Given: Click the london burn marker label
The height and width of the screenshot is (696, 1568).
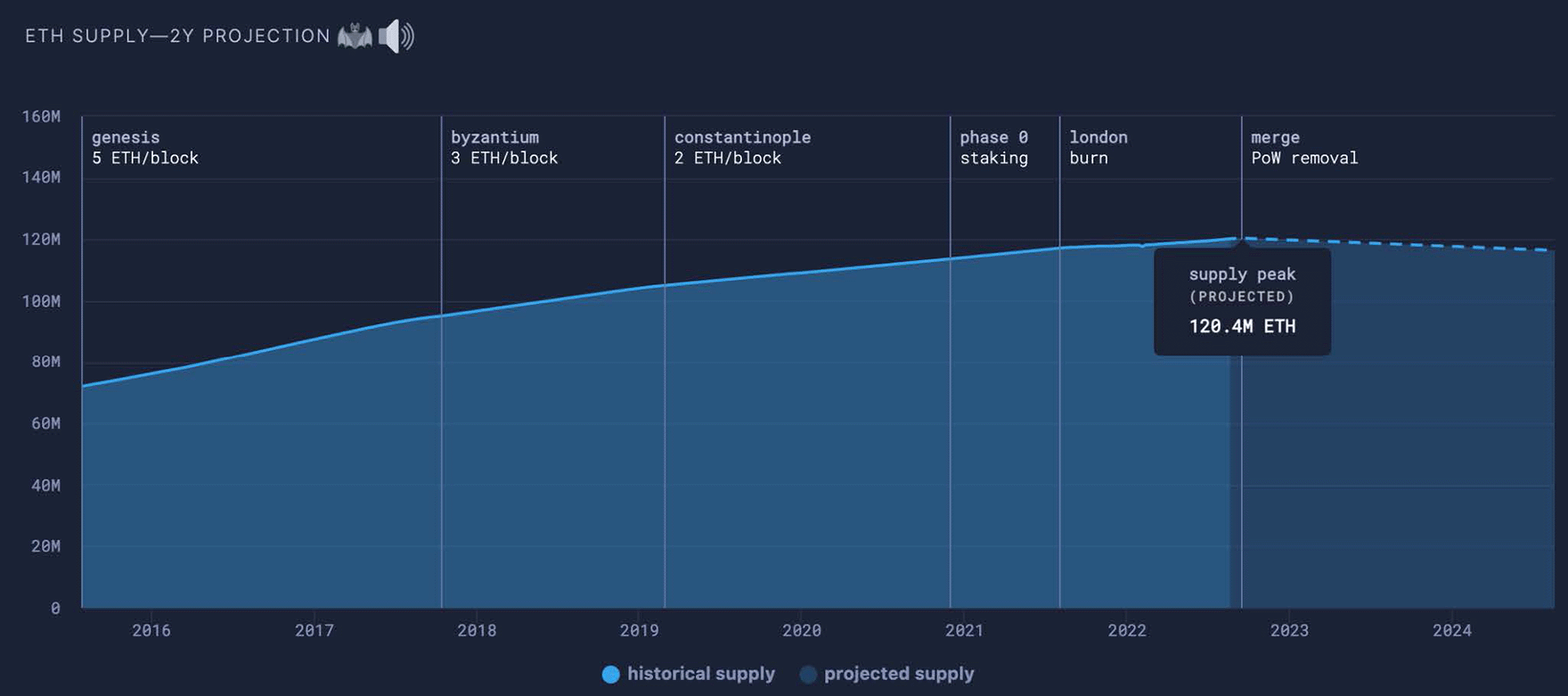Looking at the screenshot, I should [1098, 148].
